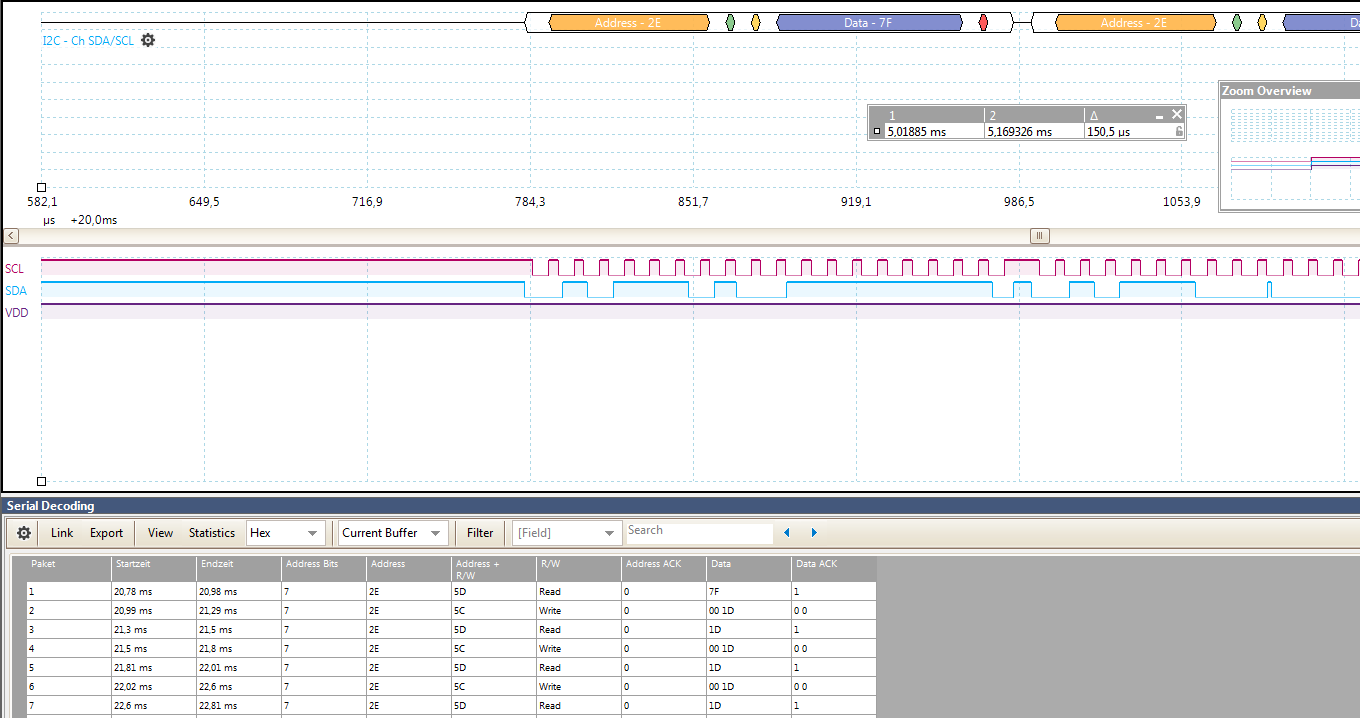
Task: Click time axis label 784,3
Action: pos(530,202)
